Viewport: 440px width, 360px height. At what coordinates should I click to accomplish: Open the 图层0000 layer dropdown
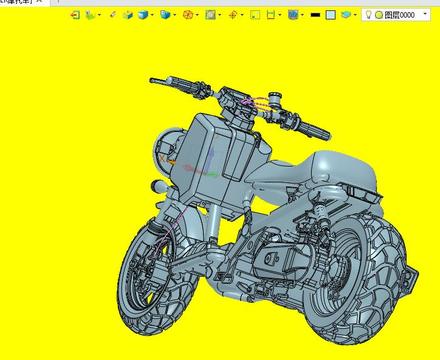425,14
